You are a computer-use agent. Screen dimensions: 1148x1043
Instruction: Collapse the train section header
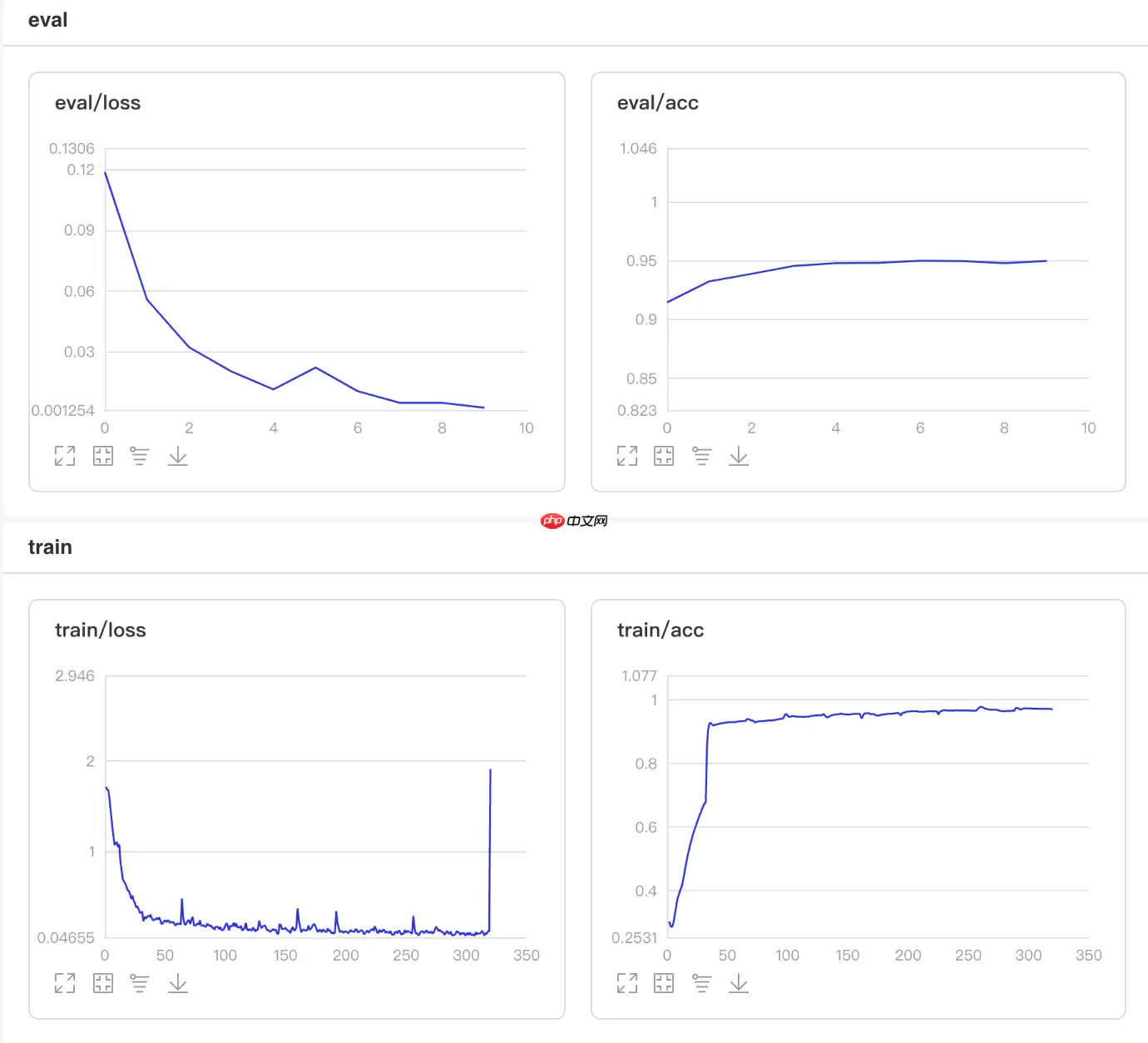tap(50, 547)
